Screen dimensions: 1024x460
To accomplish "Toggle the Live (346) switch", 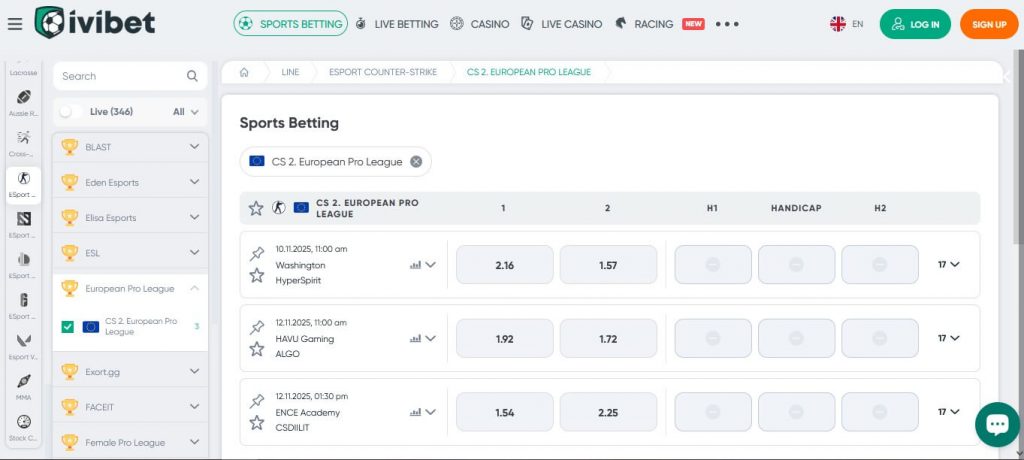I will pyautogui.click(x=70, y=112).
